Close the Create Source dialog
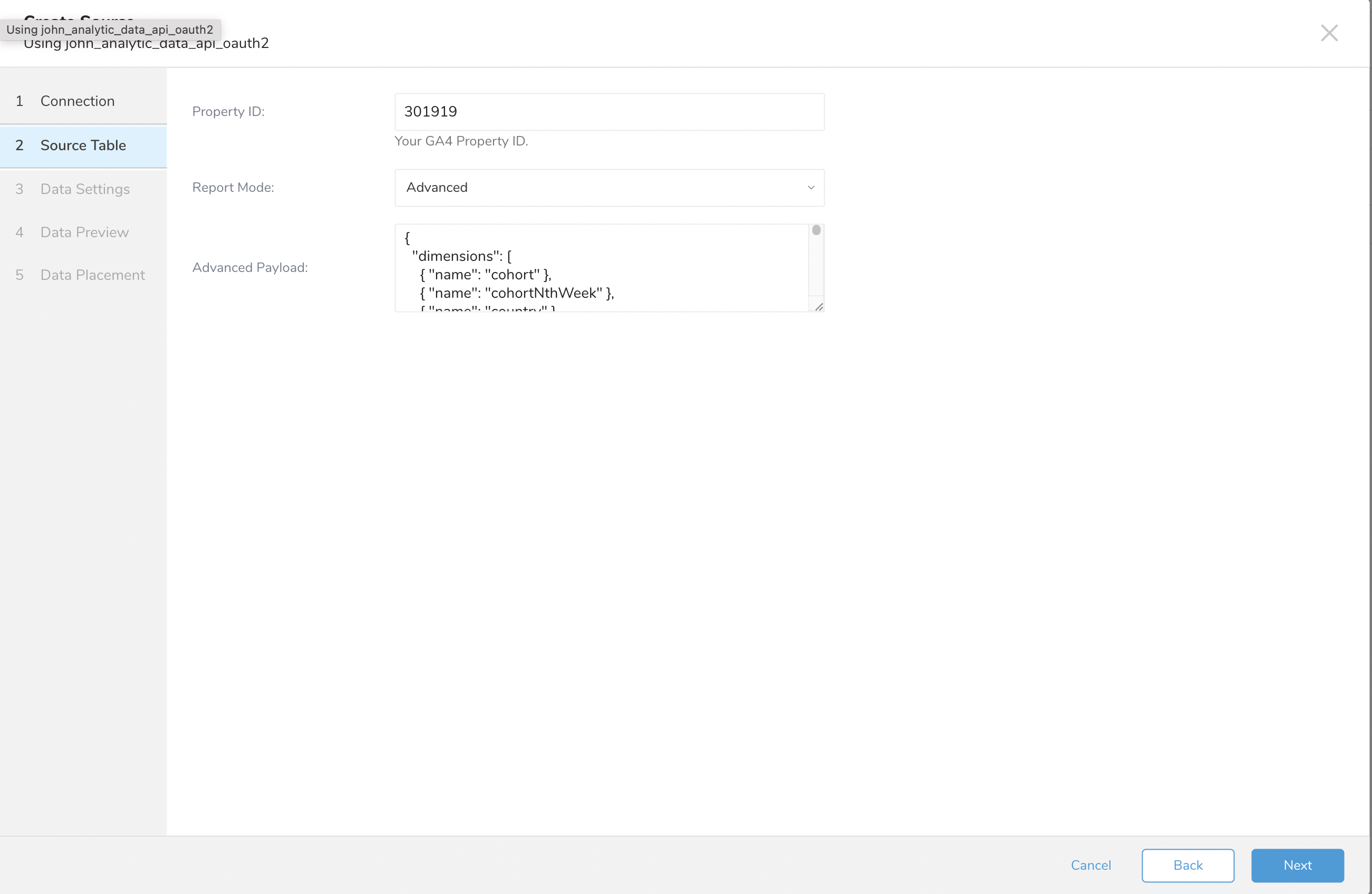The width and height of the screenshot is (1372, 894). click(x=1329, y=33)
